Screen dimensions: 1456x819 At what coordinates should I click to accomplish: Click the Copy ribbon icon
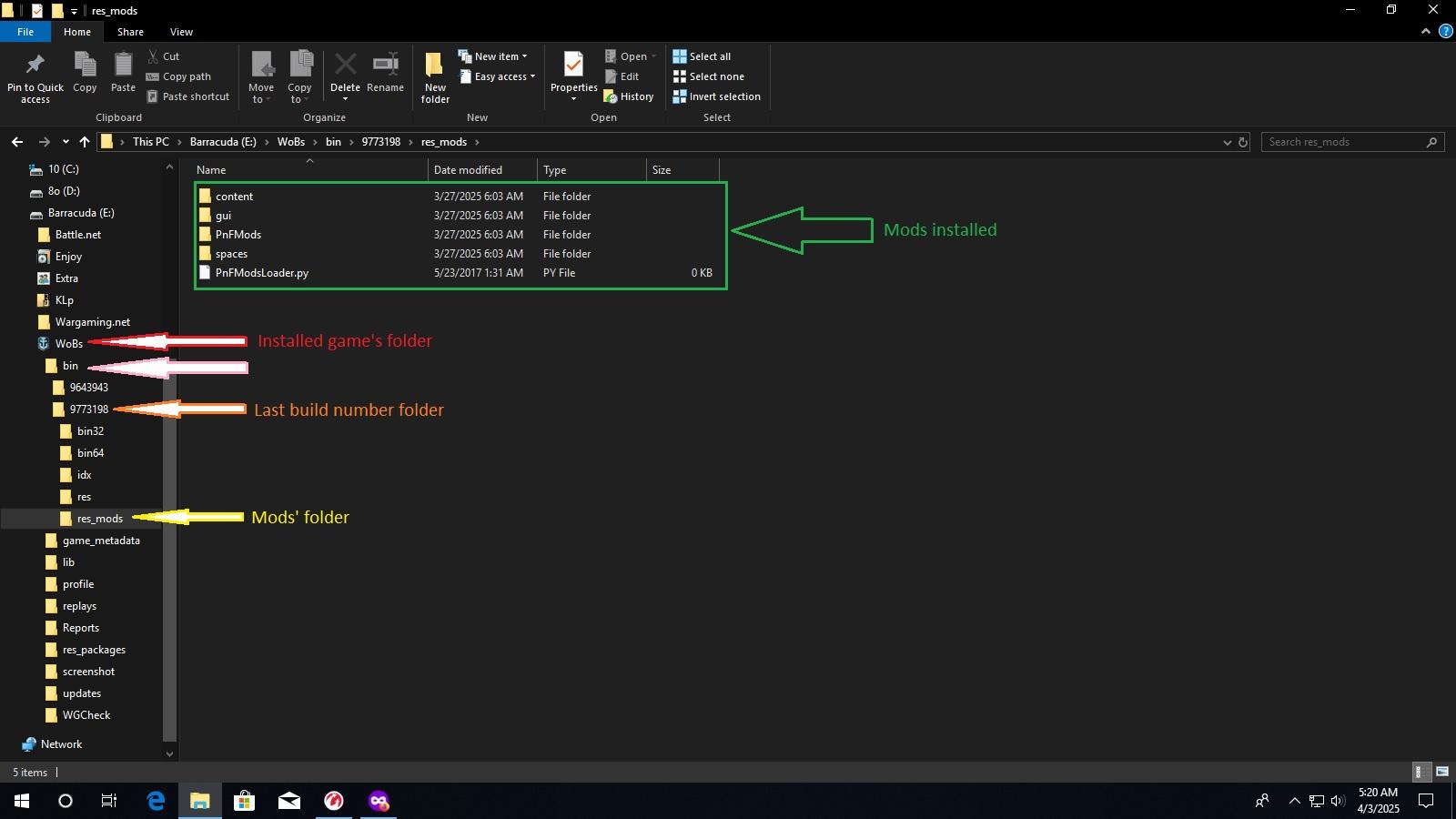[x=85, y=66]
